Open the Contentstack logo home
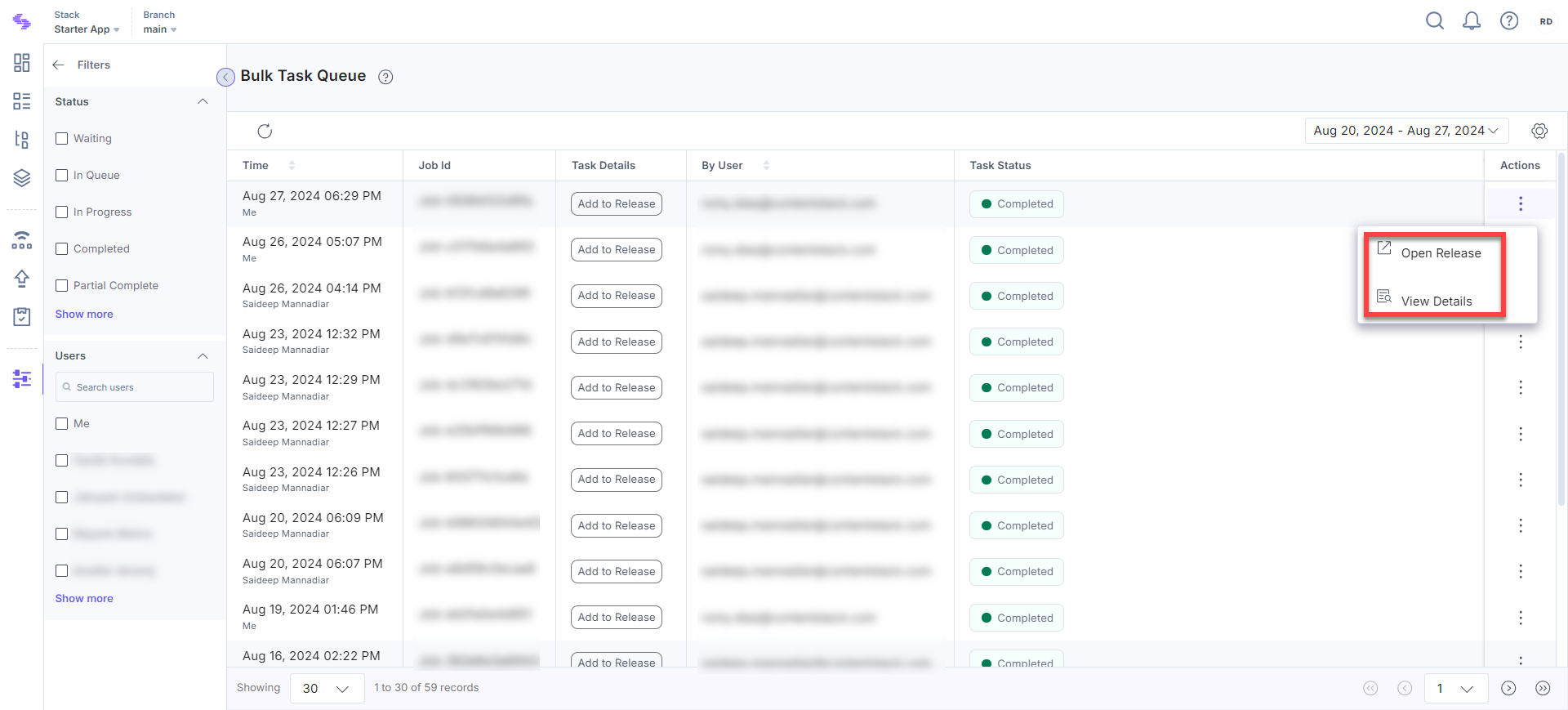Screen dimensions: 1568x710 [x=22, y=22]
